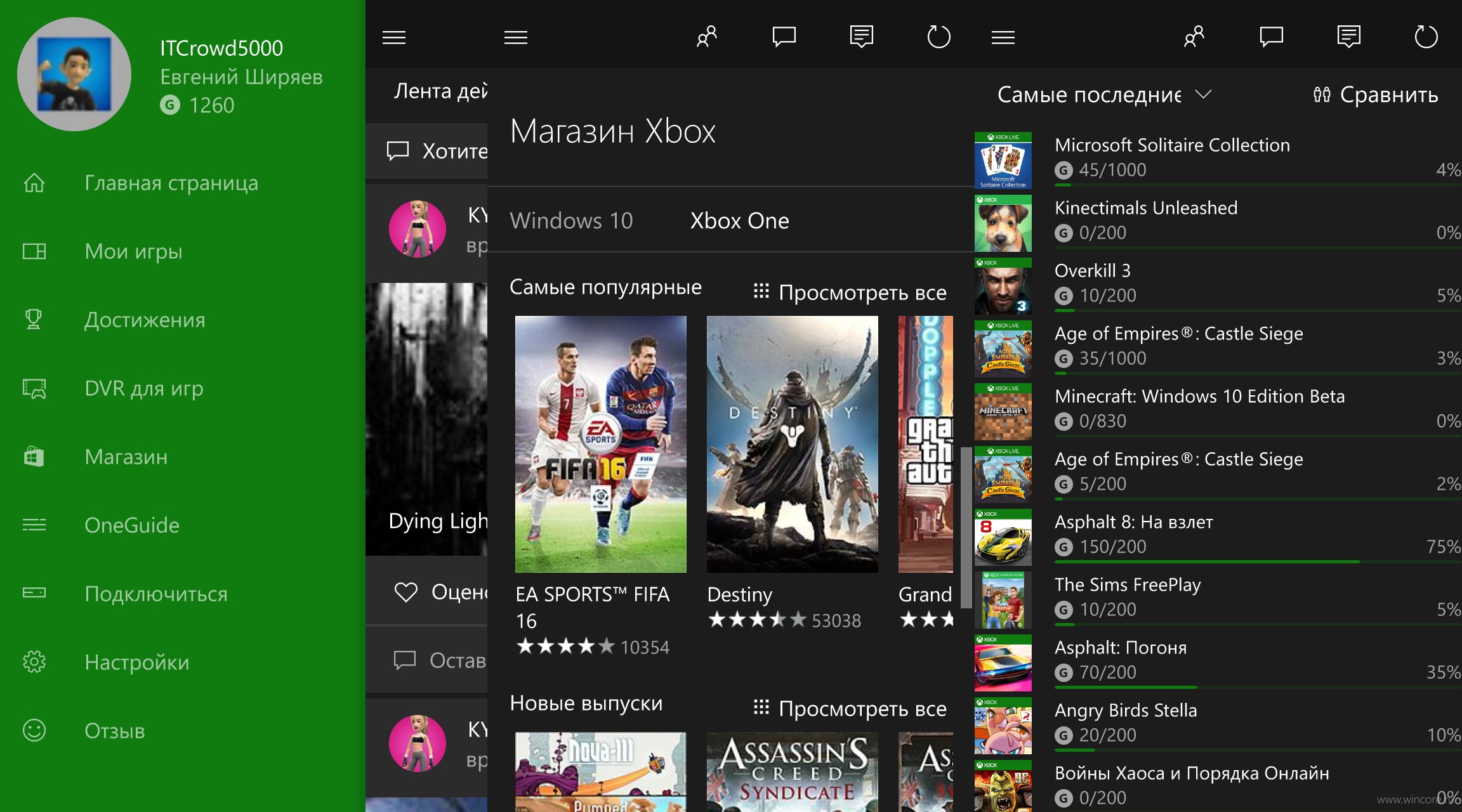The height and width of the screenshot is (812, 1462).
Task: Click The Sims FreePlay tile icon
Action: (1003, 600)
